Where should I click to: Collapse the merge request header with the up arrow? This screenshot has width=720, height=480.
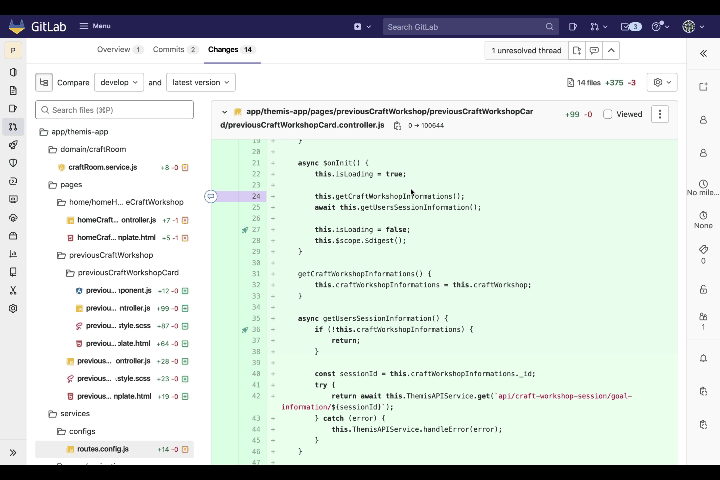[611, 51]
